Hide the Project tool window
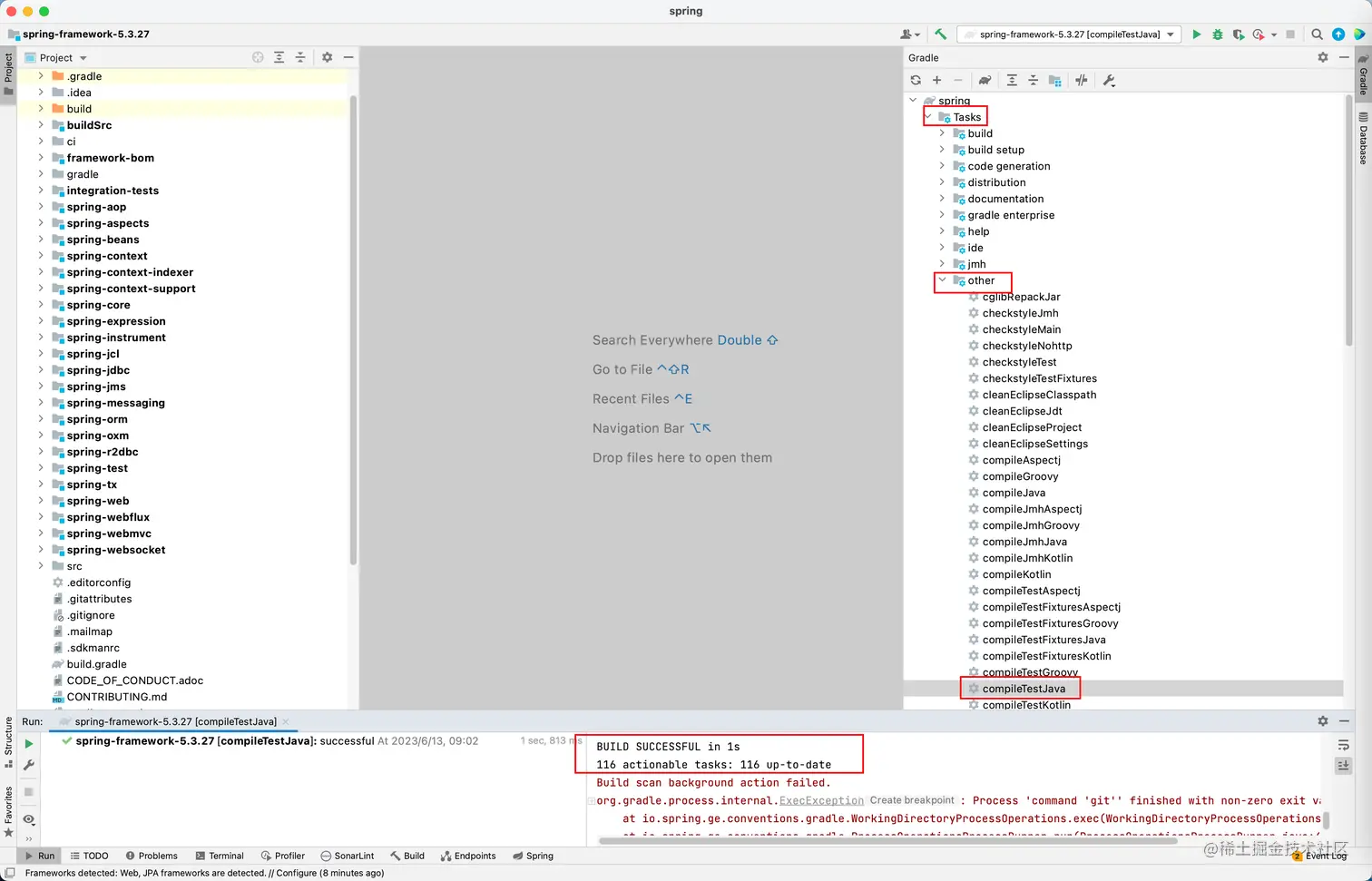 click(348, 57)
